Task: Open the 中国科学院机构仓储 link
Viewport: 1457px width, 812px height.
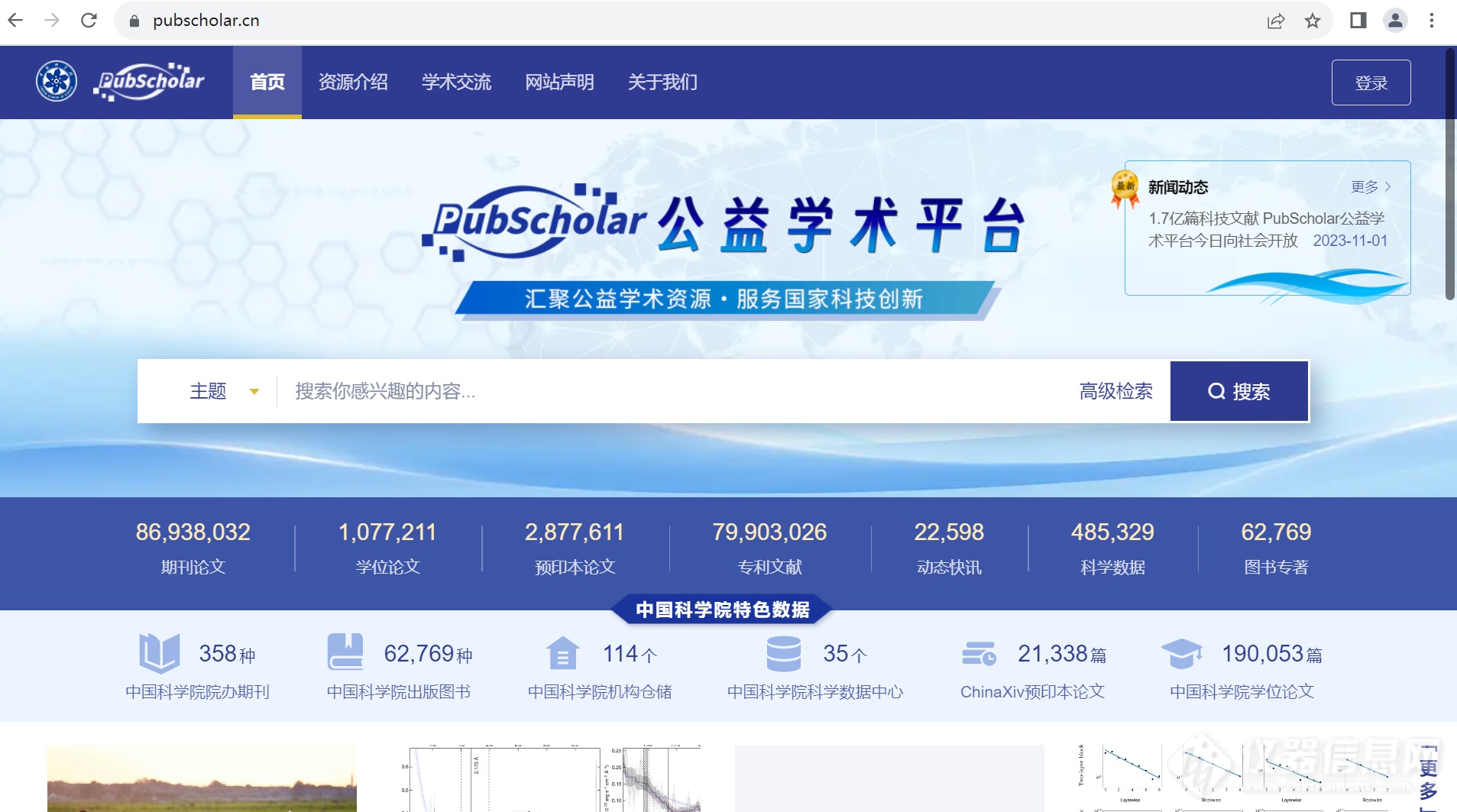Action: pos(600,692)
